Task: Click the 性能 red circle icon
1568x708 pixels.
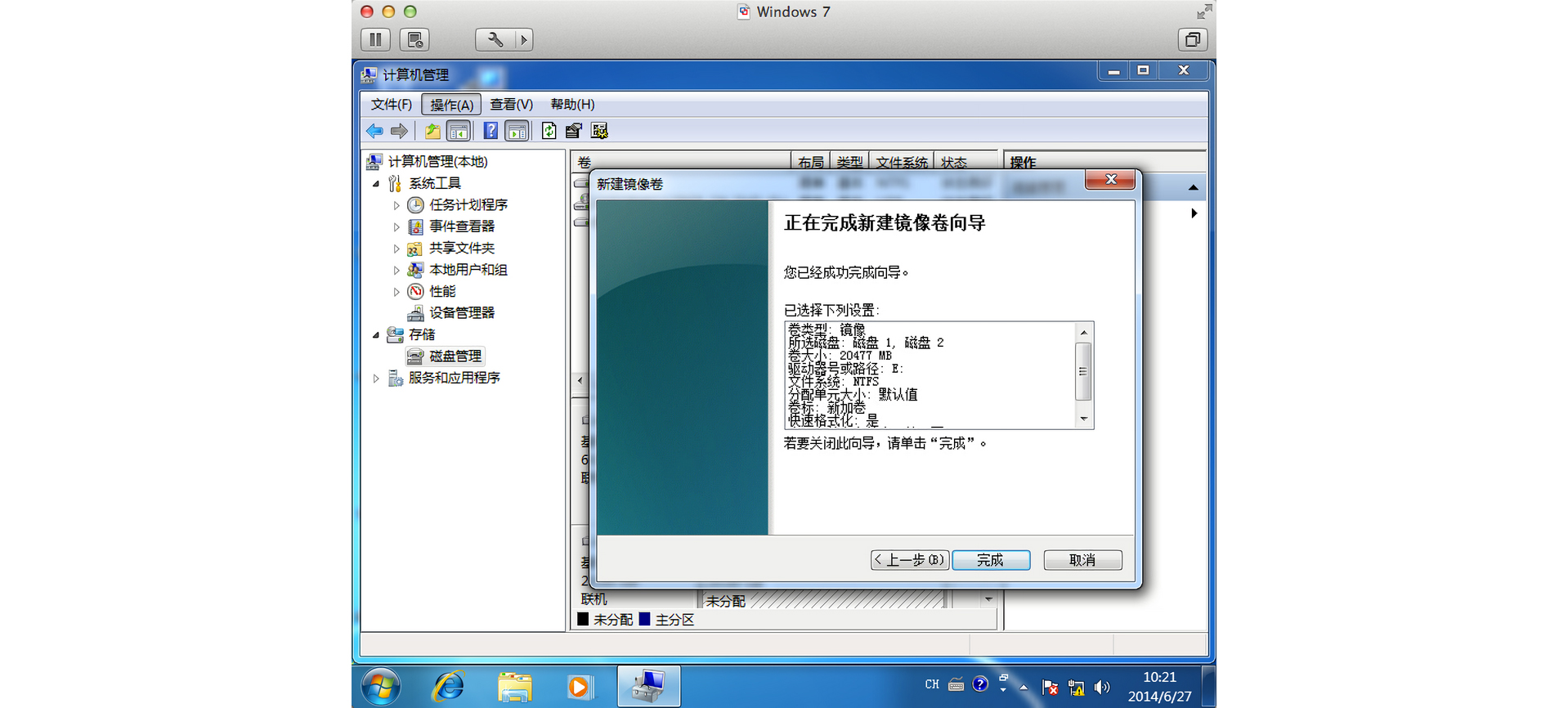Action: click(415, 291)
